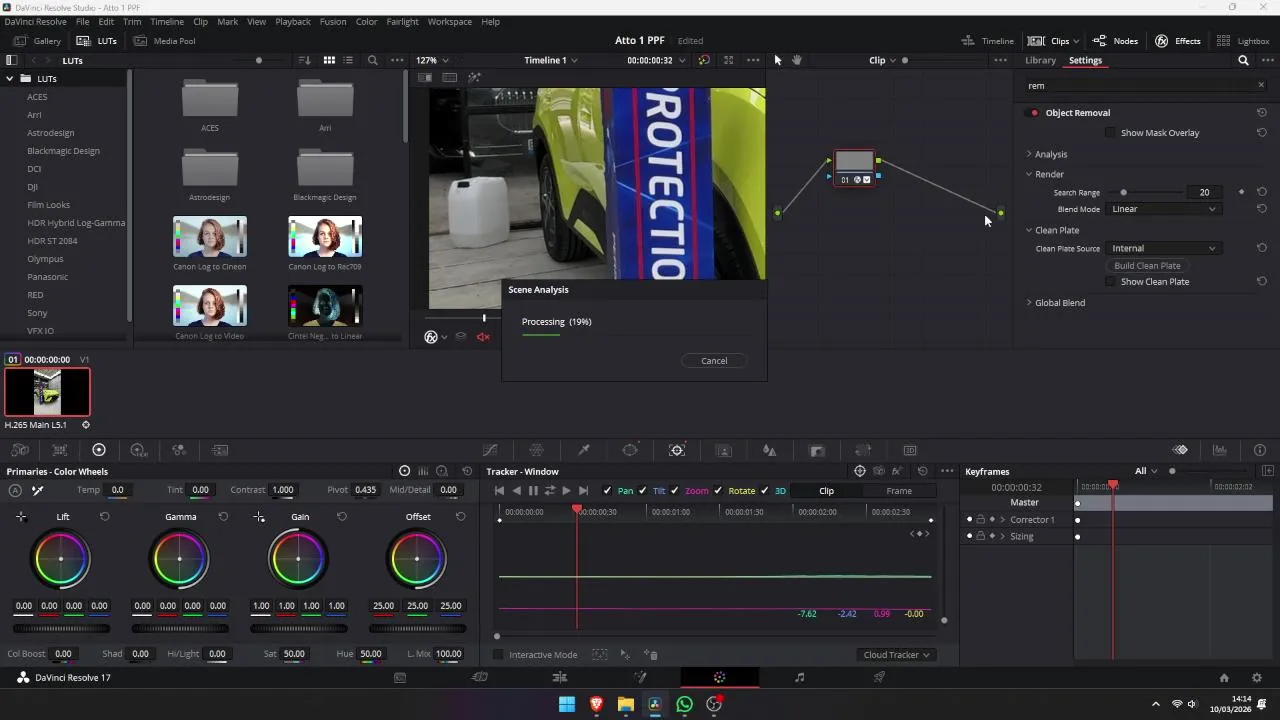Open the Qualifier eyedropper palette
The height and width of the screenshot is (720, 1280).
pos(584,451)
